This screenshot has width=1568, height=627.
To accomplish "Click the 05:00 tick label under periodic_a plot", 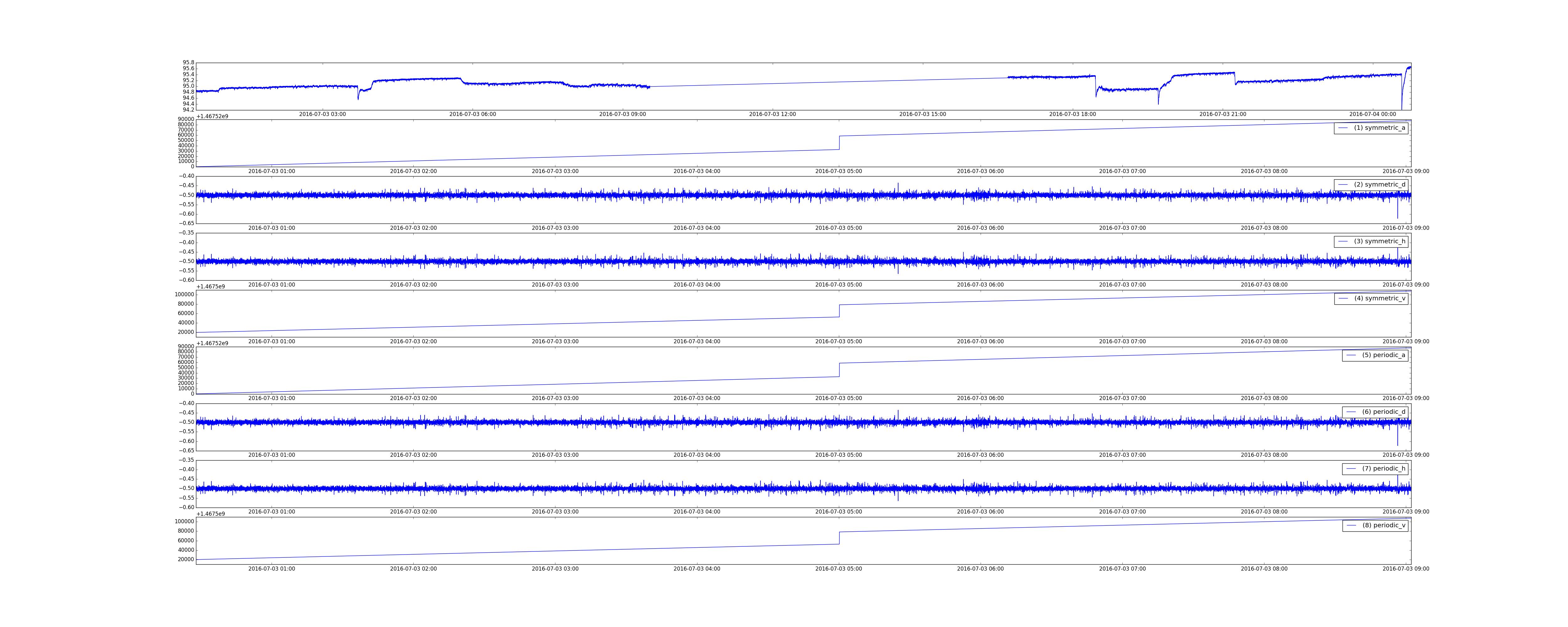I will (839, 398).
